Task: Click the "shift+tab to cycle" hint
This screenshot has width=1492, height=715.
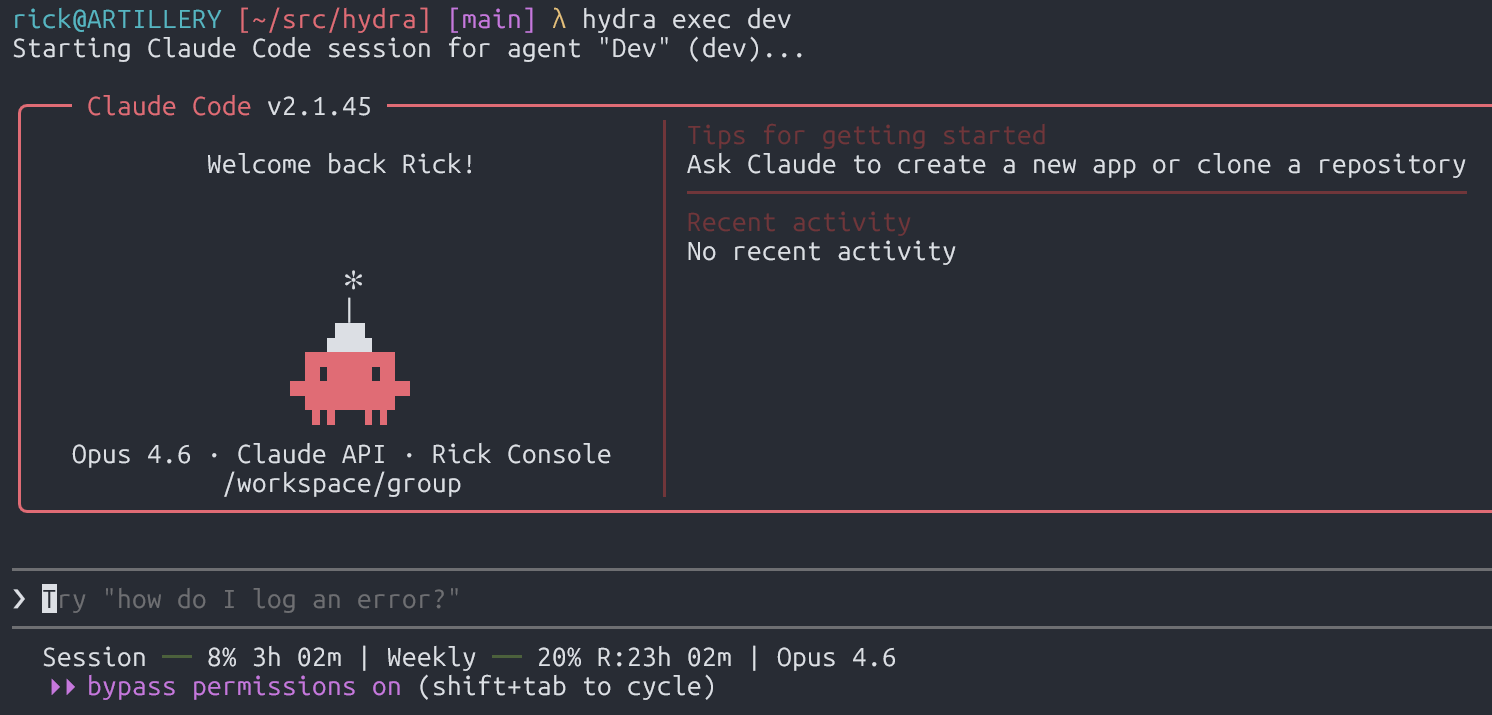Action: (566, 687)
